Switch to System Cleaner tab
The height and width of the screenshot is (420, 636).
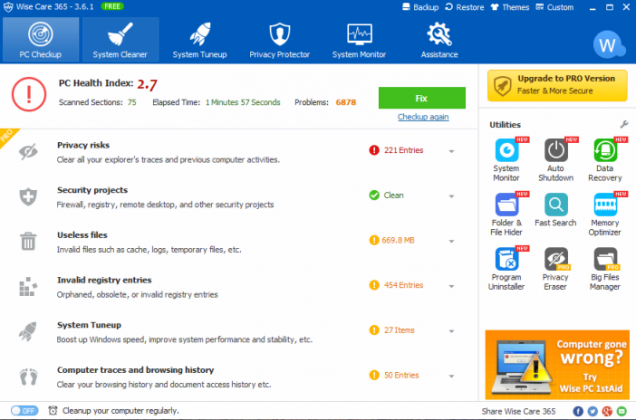(x=120, y=39)
